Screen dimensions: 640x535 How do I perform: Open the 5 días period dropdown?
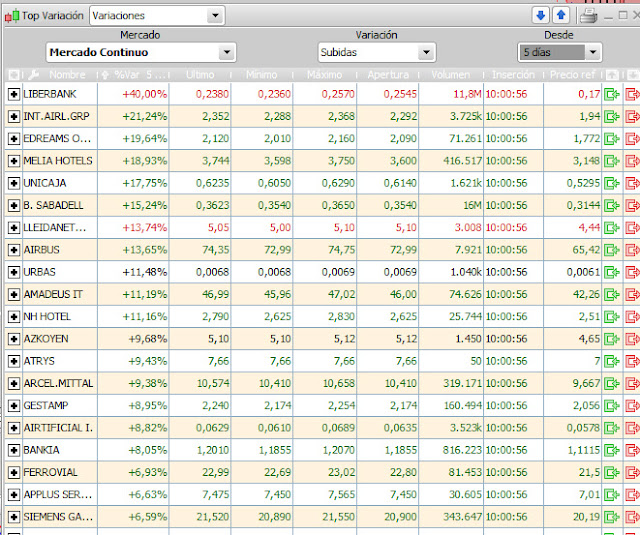[x=560, y=52]
